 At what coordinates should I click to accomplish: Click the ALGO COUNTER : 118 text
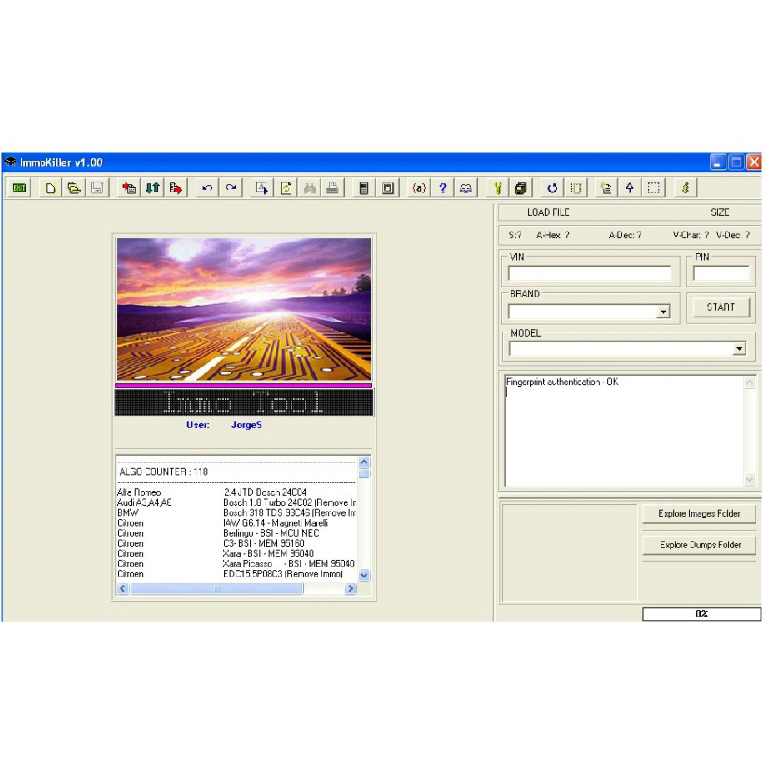coord(164,472)
